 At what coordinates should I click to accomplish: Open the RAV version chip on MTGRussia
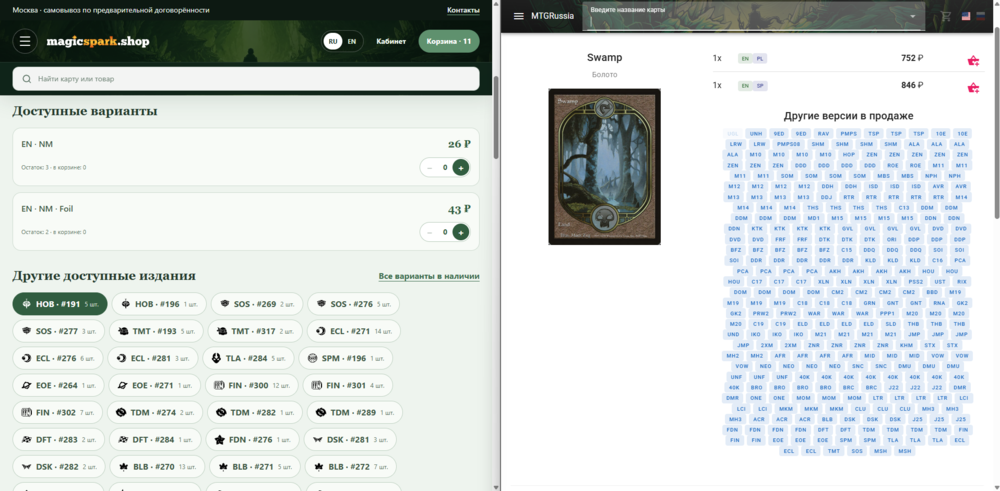click(823, 133)
